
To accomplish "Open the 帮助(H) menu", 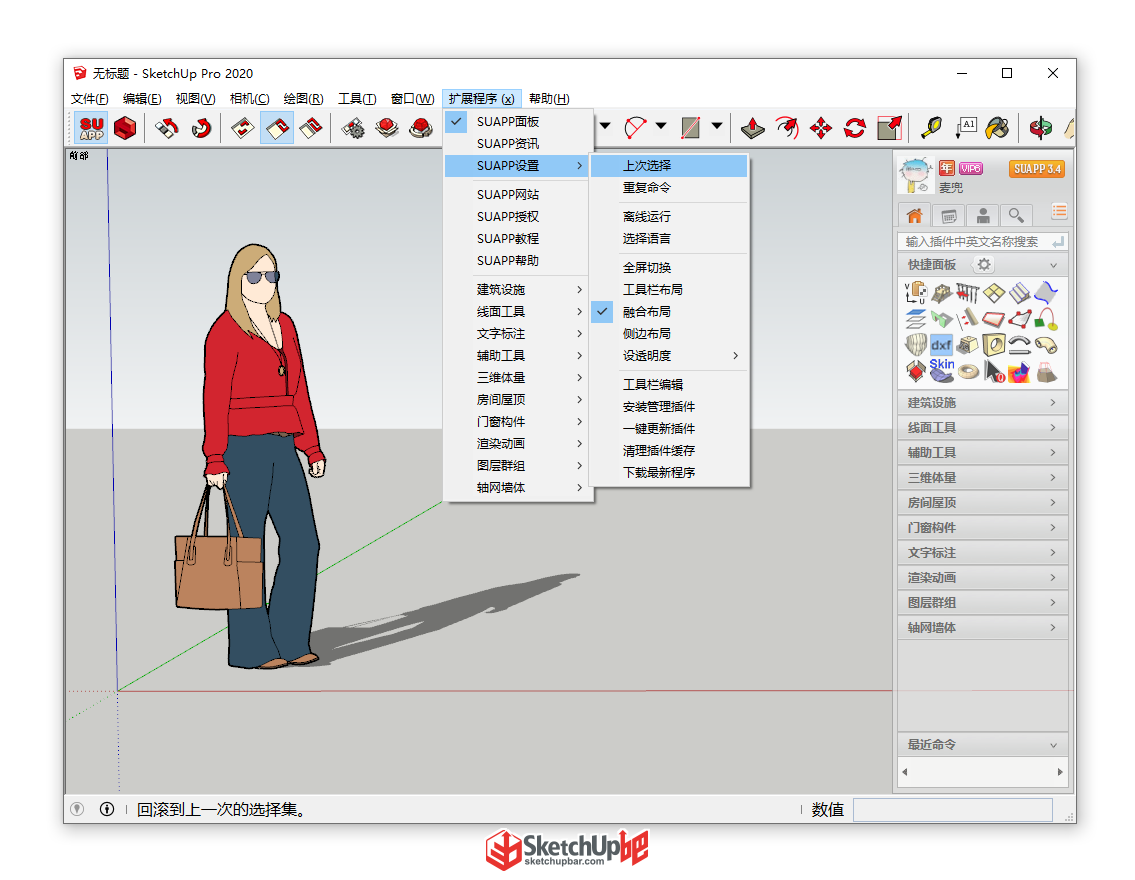I will coord(549,98).
